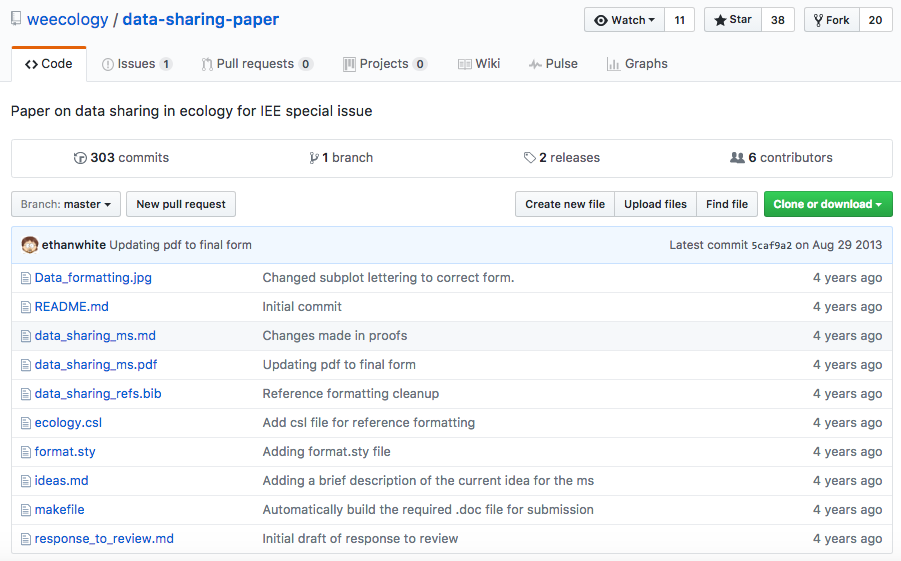Open the Pull requests tab
This screenshot has height=561, width=901.
256,64
